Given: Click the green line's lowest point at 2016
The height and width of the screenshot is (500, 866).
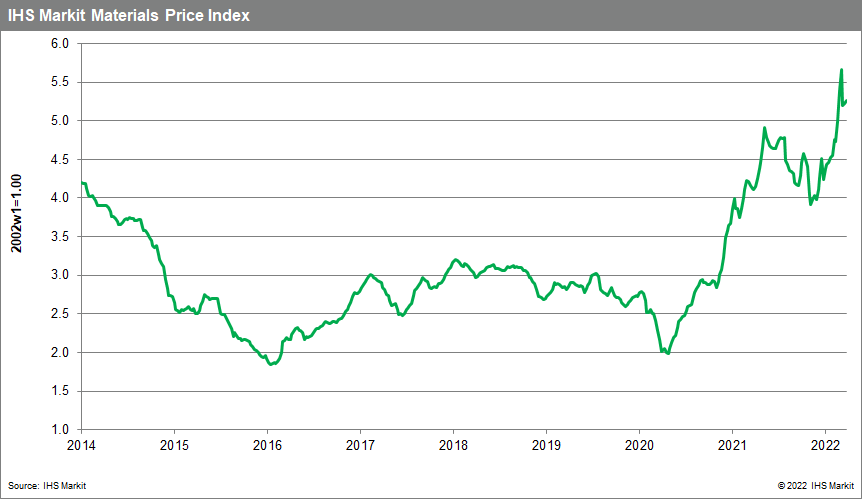Looking at the screenshot, I should click(271, 364).
